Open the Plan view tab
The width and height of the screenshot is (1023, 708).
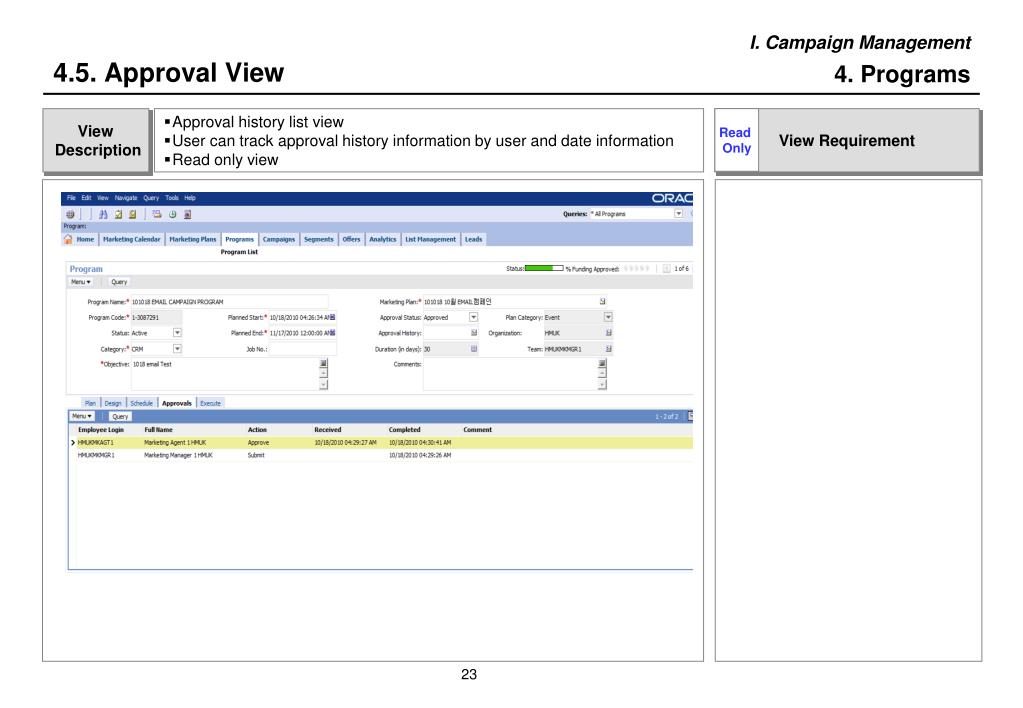tap(90, 403)
